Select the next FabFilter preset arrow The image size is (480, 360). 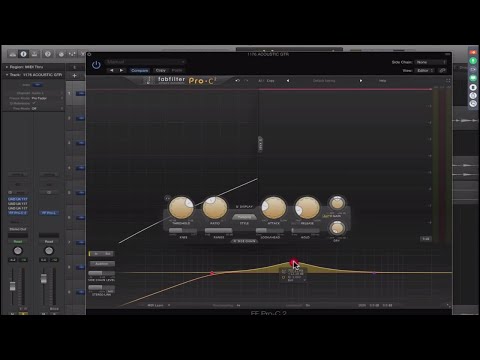coord(361,81)
